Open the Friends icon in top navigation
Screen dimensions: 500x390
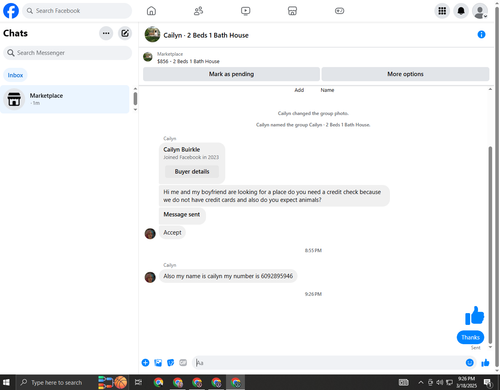pos(198,11)
